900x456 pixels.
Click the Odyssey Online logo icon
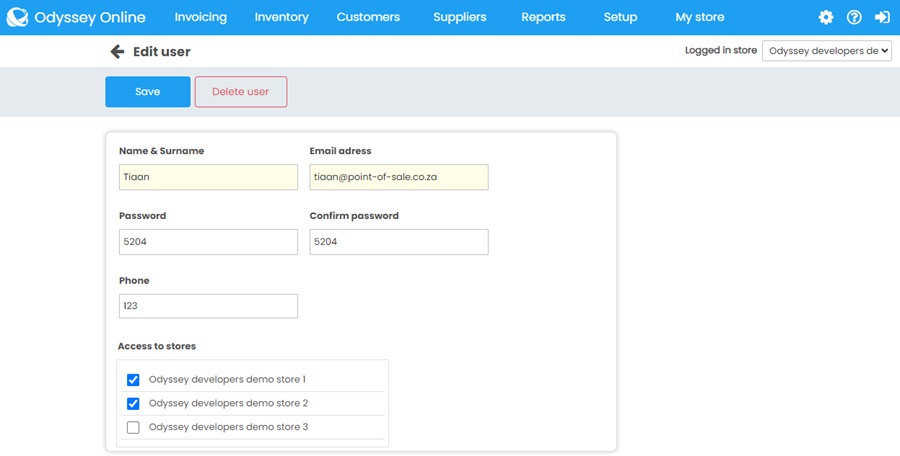17,17
